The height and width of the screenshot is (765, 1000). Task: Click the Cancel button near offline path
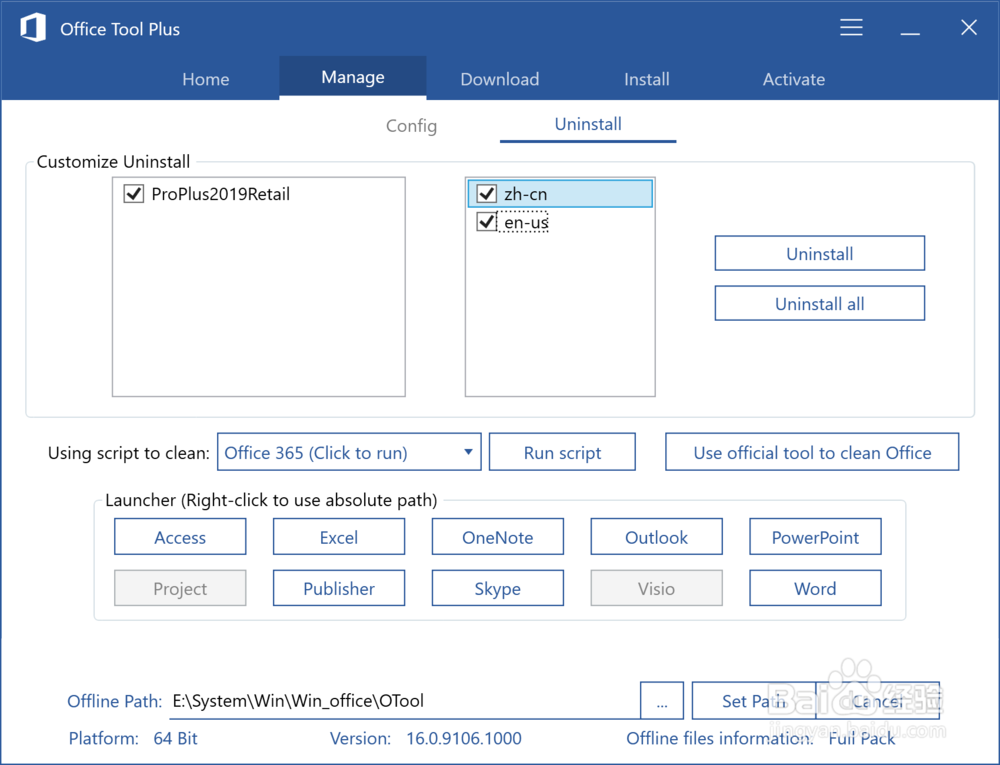coord(878,701)
